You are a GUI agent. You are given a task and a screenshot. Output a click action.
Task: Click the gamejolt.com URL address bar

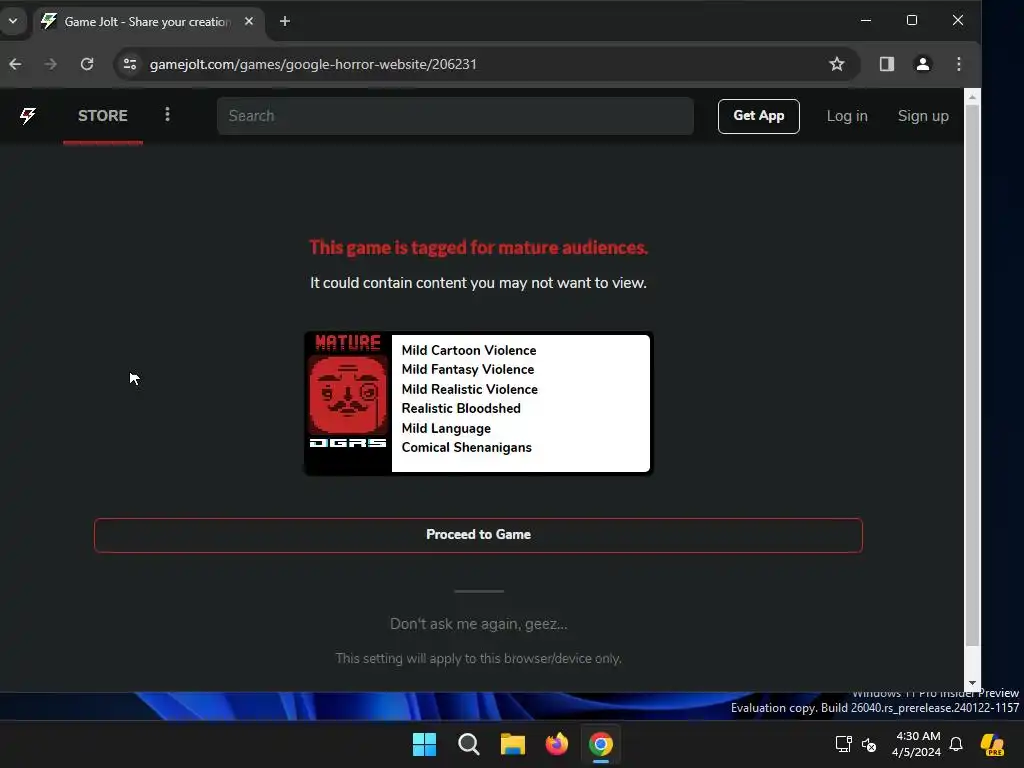click(x=313, y=64)
